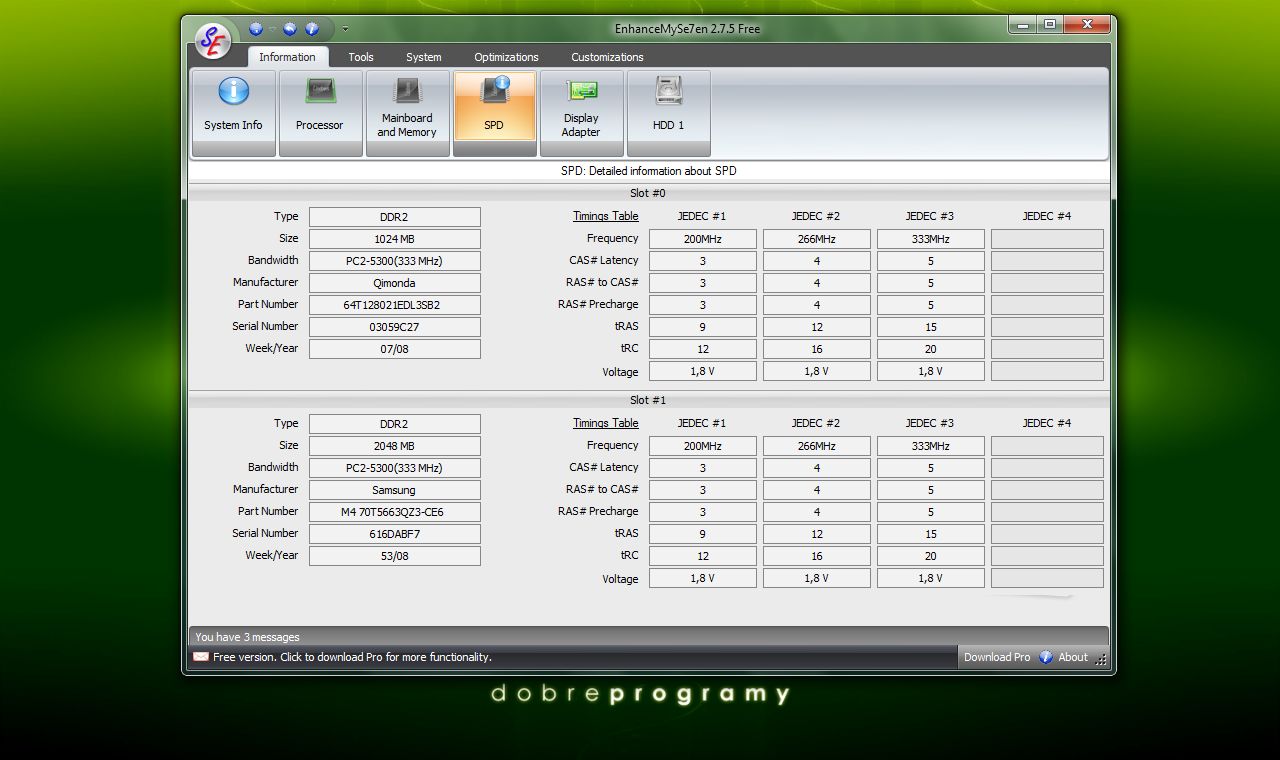
Task: Click the resize grip in the status bar
Action: click(1101, 659)
